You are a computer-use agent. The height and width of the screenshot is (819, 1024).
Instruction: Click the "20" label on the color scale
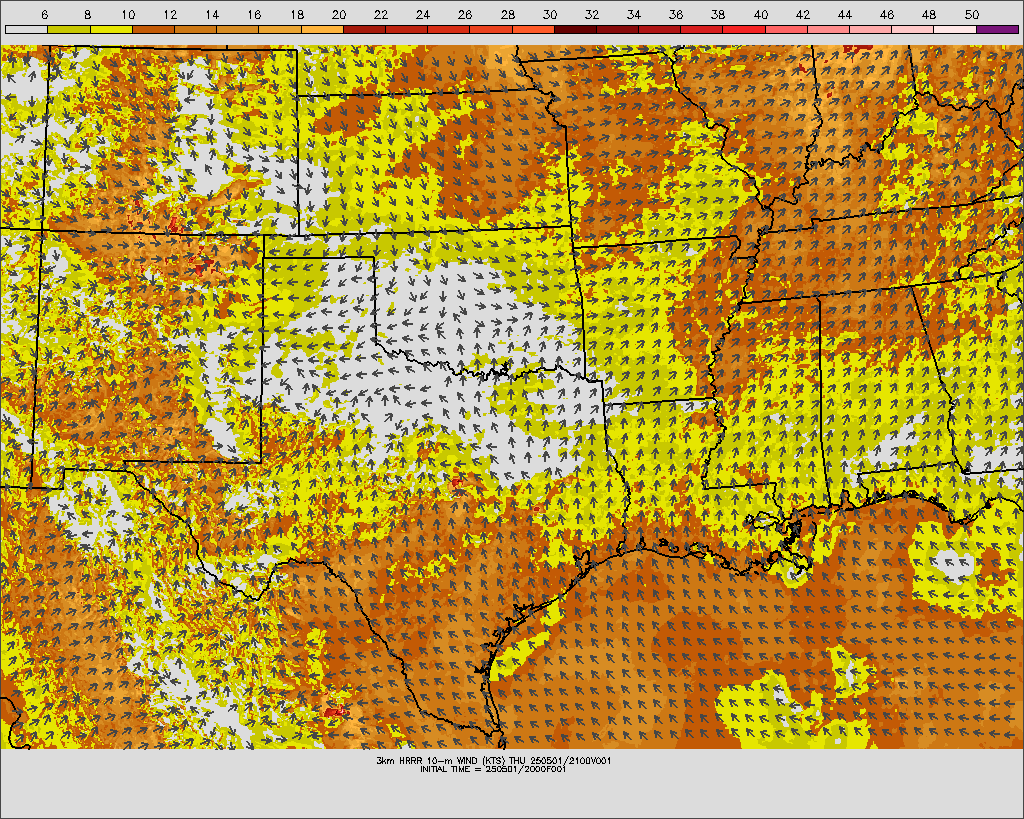click(338, 14)
